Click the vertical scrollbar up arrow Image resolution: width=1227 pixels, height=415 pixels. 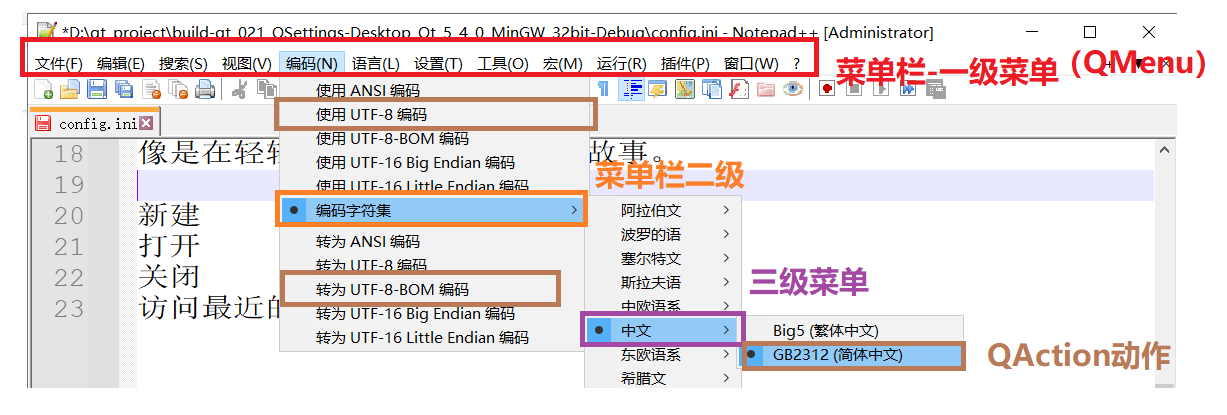click(x=1164, y=148)
